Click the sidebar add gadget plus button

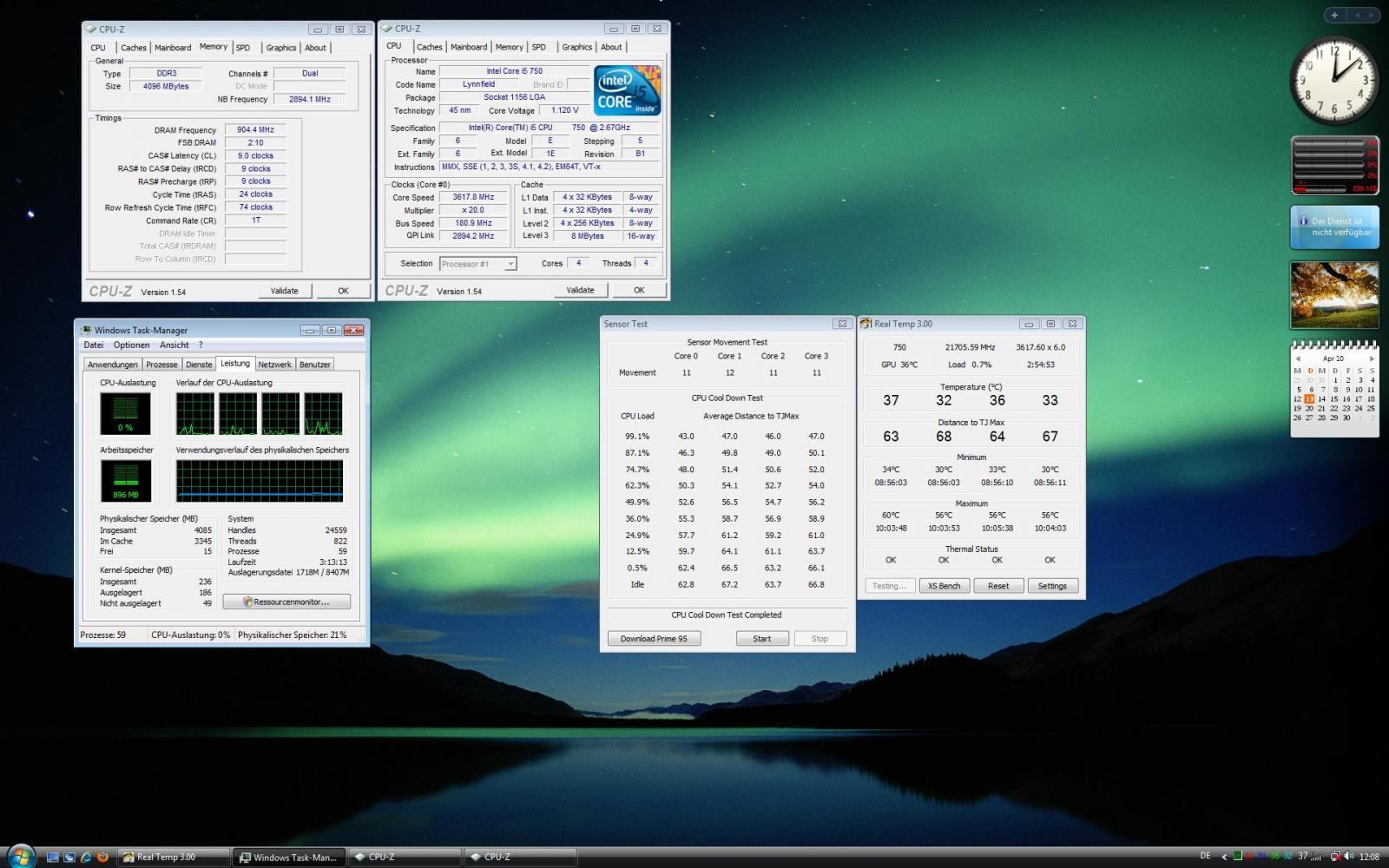[x=1334, y=15]
